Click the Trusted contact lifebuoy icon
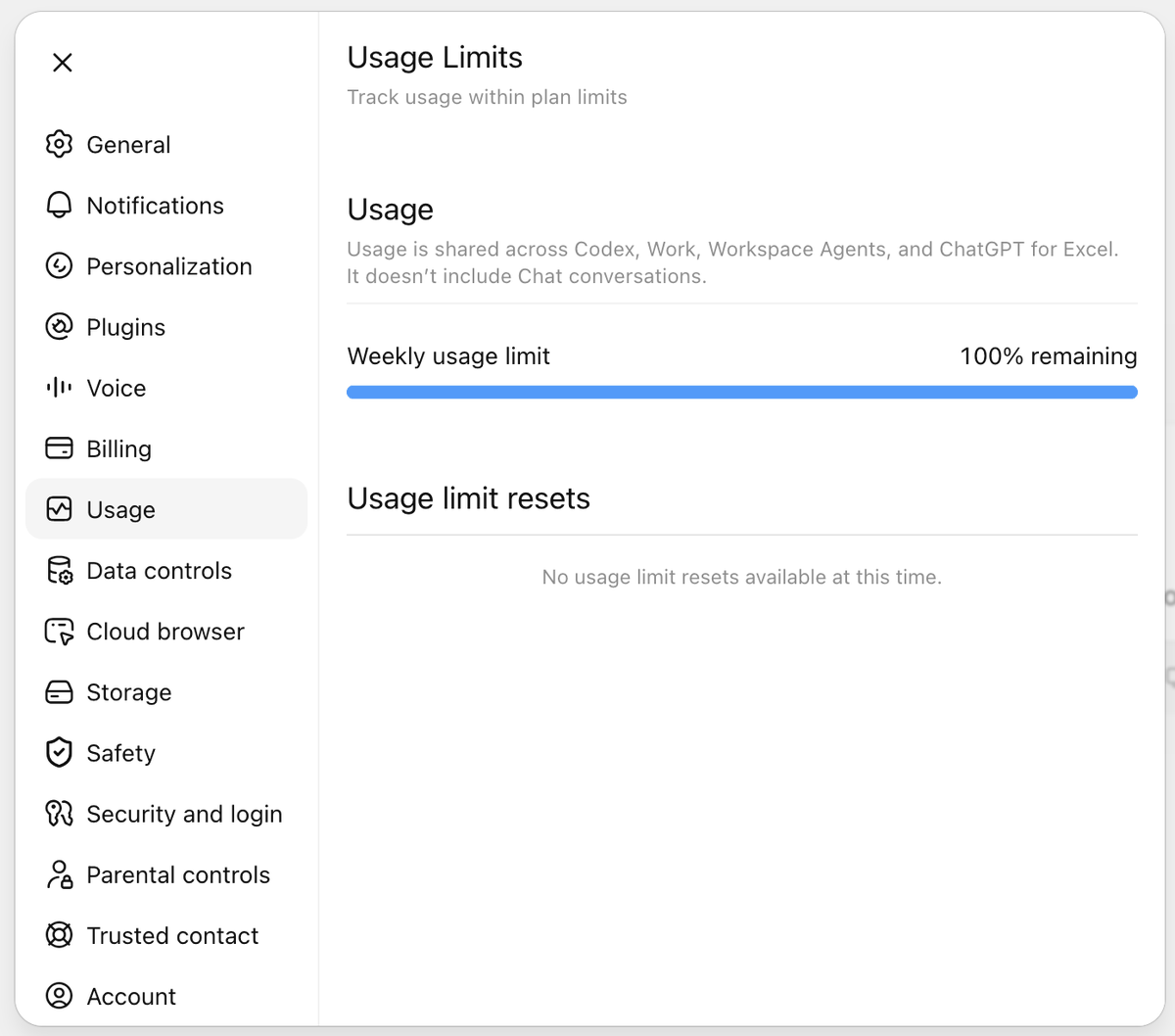Viewport: 1175px width, 1036px height. pyautogui.click(x=59, y=935)
